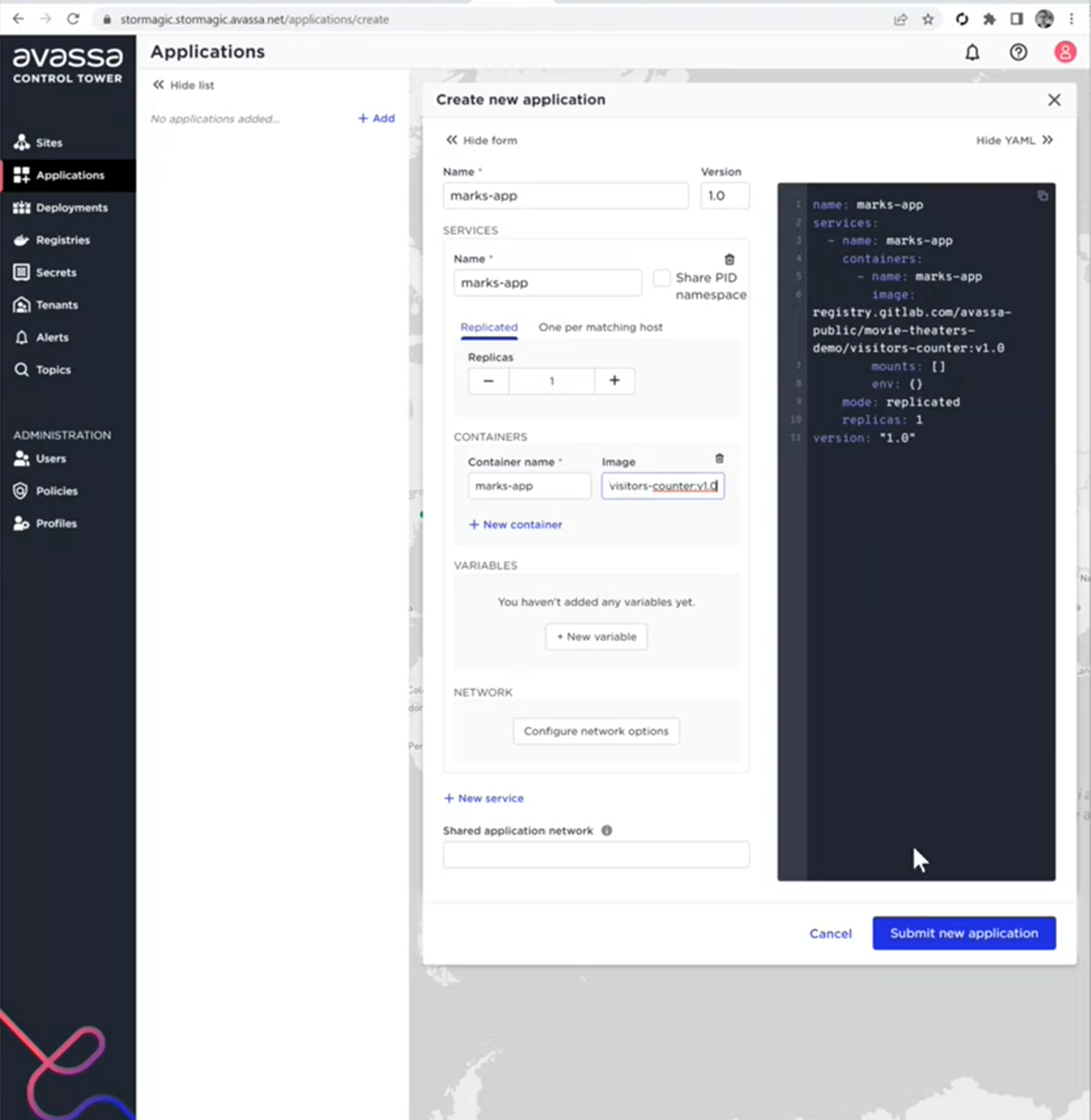Add a New service
Screen dimensions: 1091x1120
click(x=484, y=798)
